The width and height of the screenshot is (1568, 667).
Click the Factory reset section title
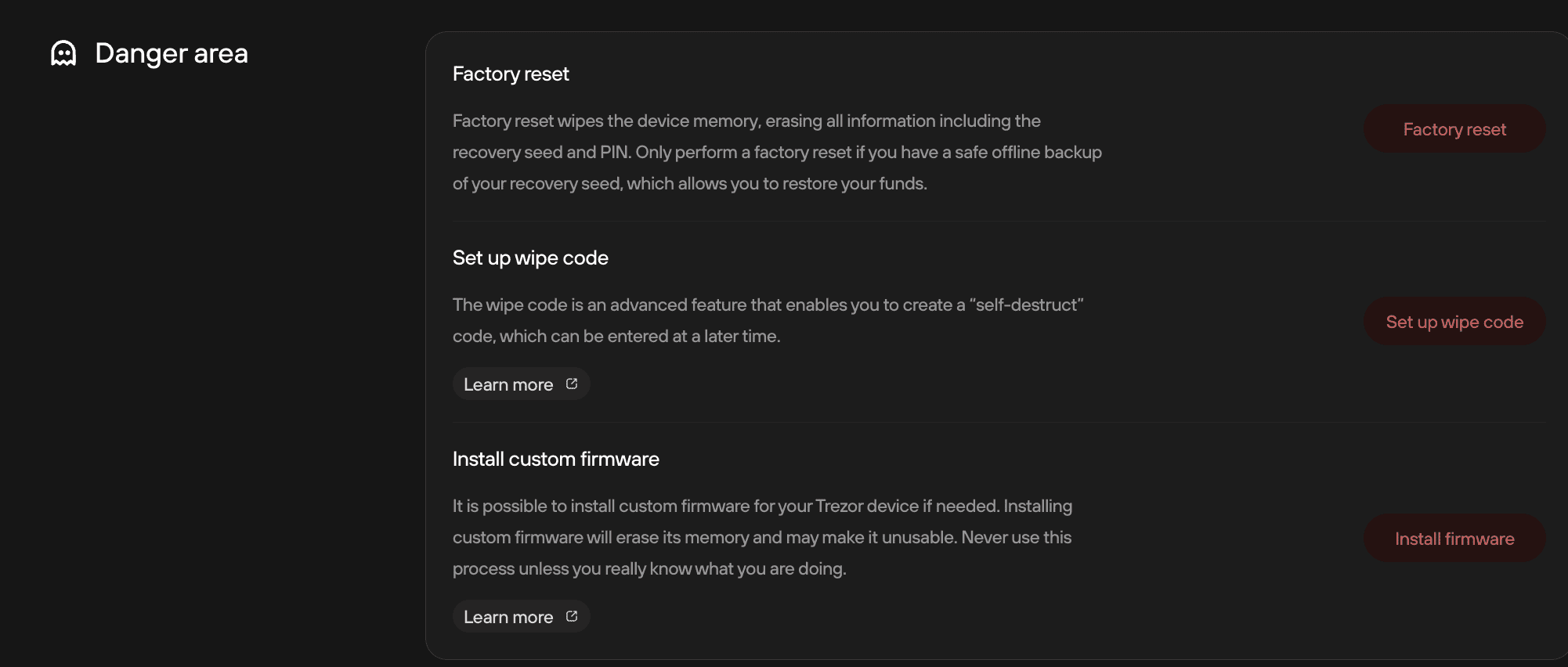[x=511, y=74]
